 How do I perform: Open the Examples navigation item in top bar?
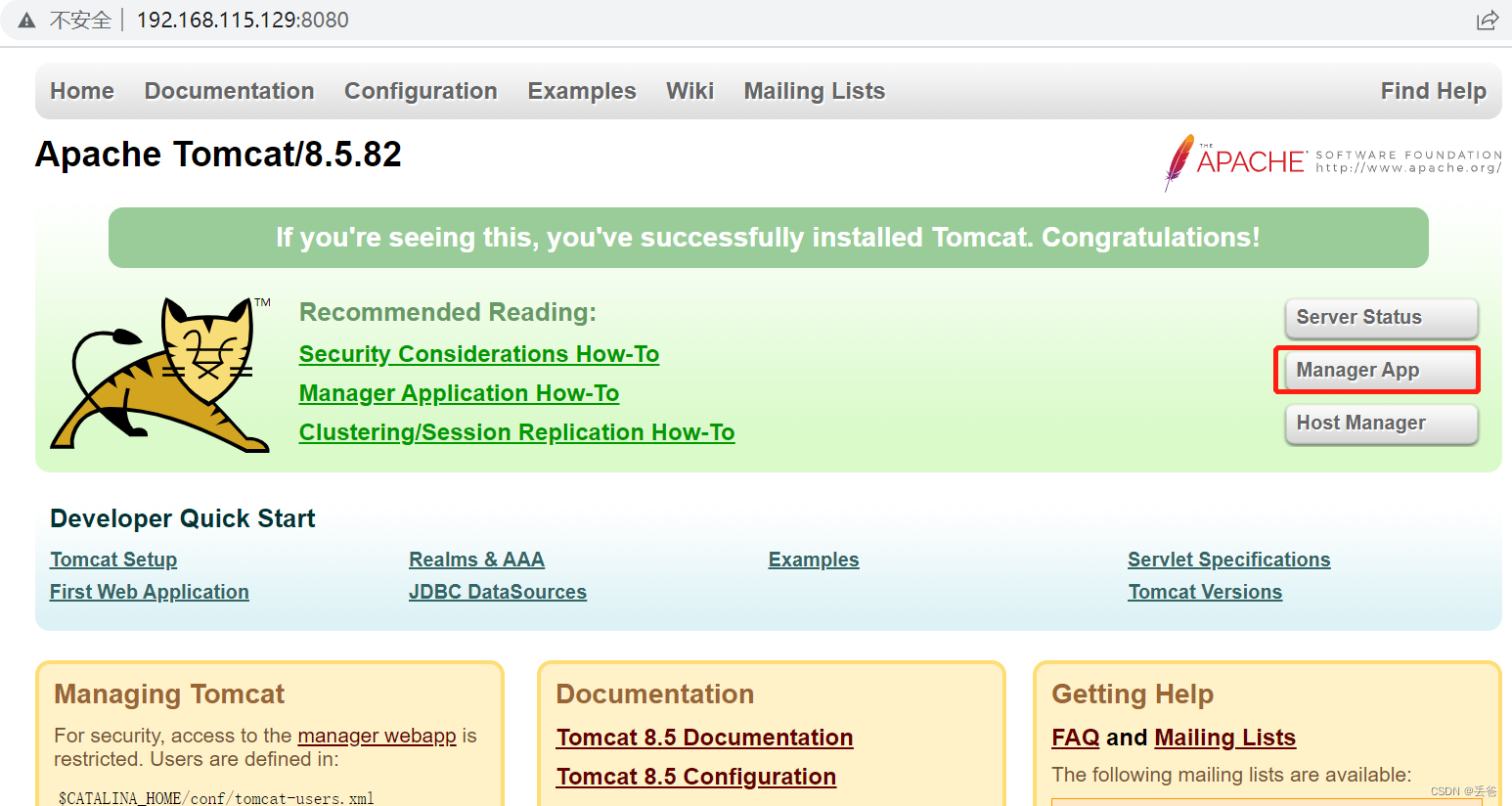coord(582,91)
